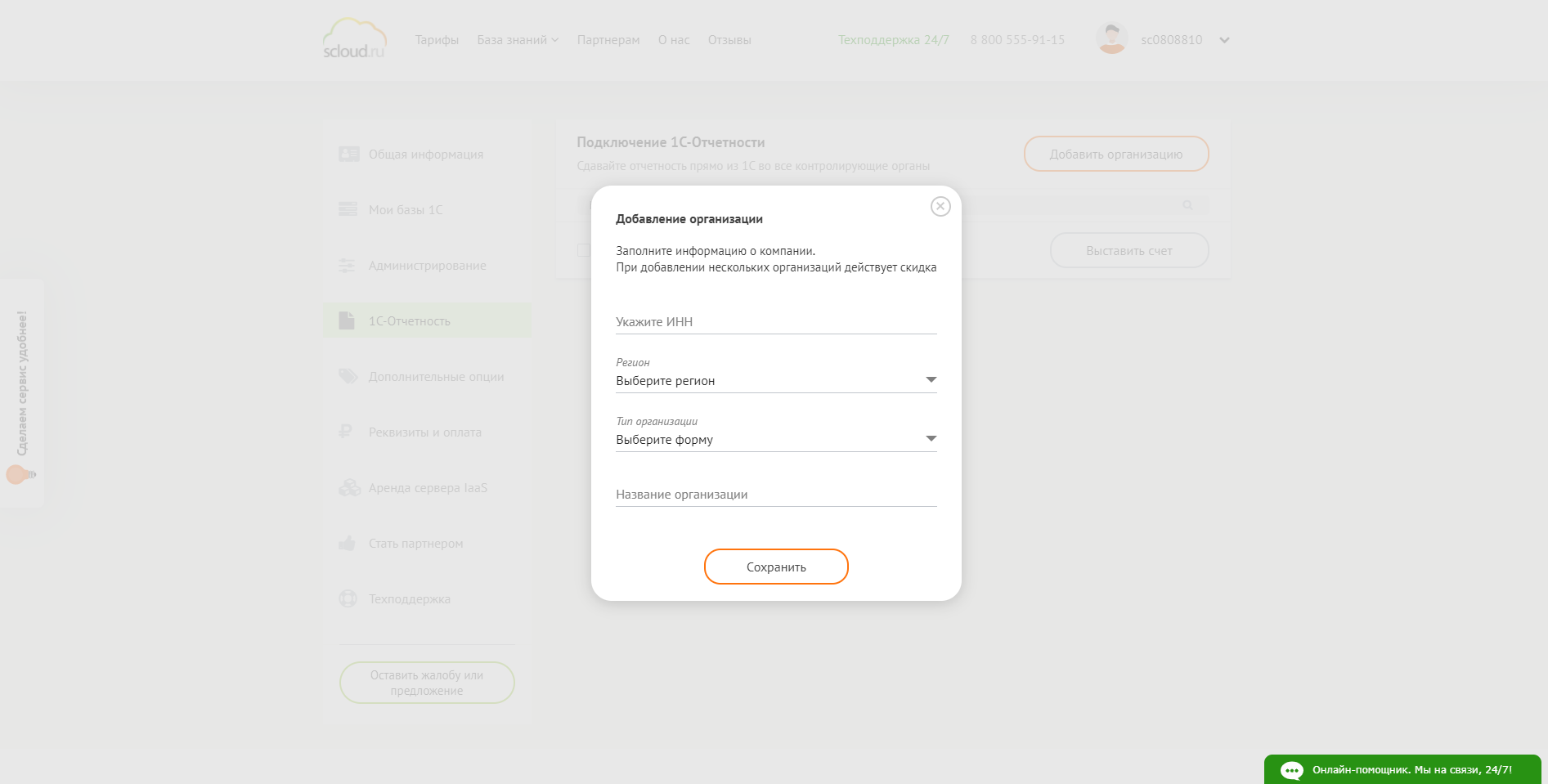The image size is (1548, 784).
Task: Select the 1С-Отчетность sidebar label
Action: 410,321
